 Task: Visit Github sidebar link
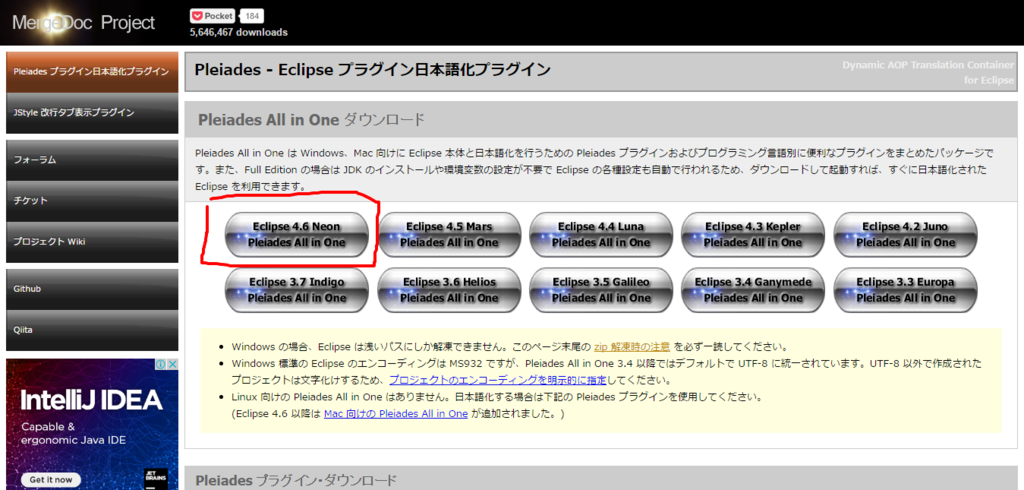pyautogui.click(x=92, y=289)
